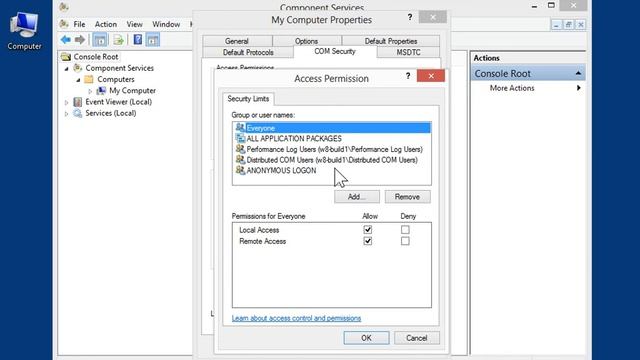
Task: Expand the My Computer tree node
Action: [x=90, y=91]
